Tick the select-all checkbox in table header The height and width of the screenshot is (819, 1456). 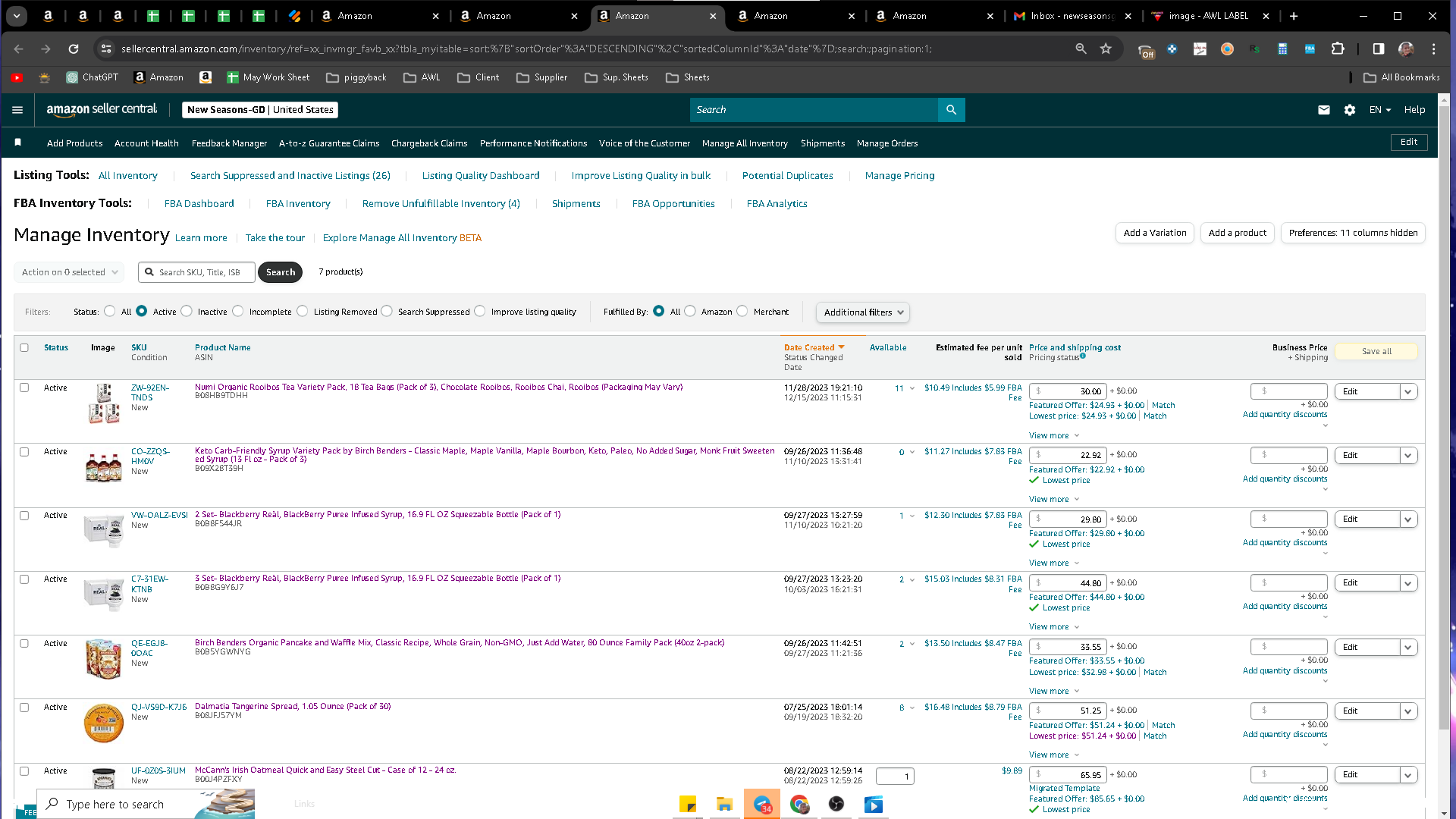(24, 348)
